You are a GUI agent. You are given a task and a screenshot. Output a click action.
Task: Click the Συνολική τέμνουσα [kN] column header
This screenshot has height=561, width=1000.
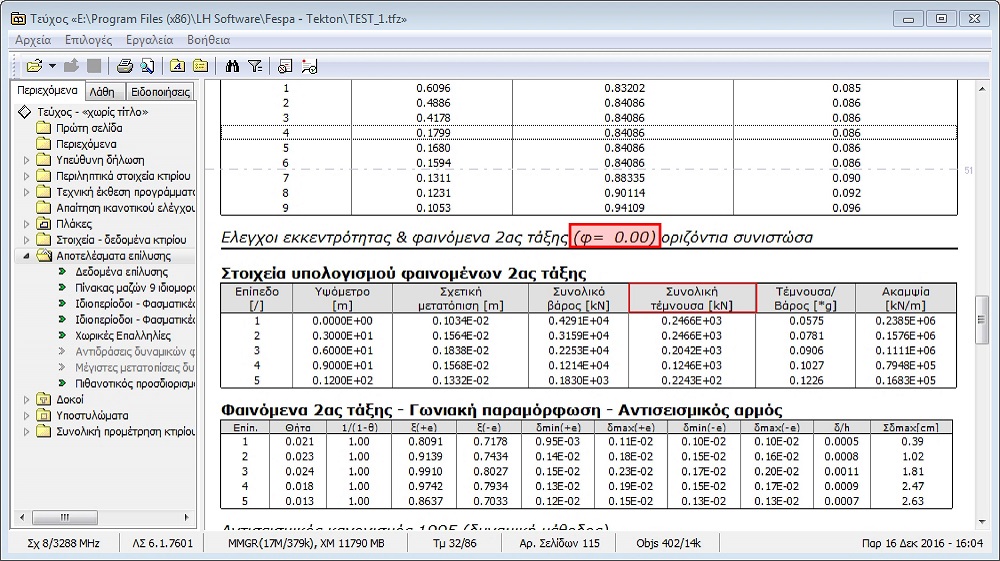click(x=692, y=298)
